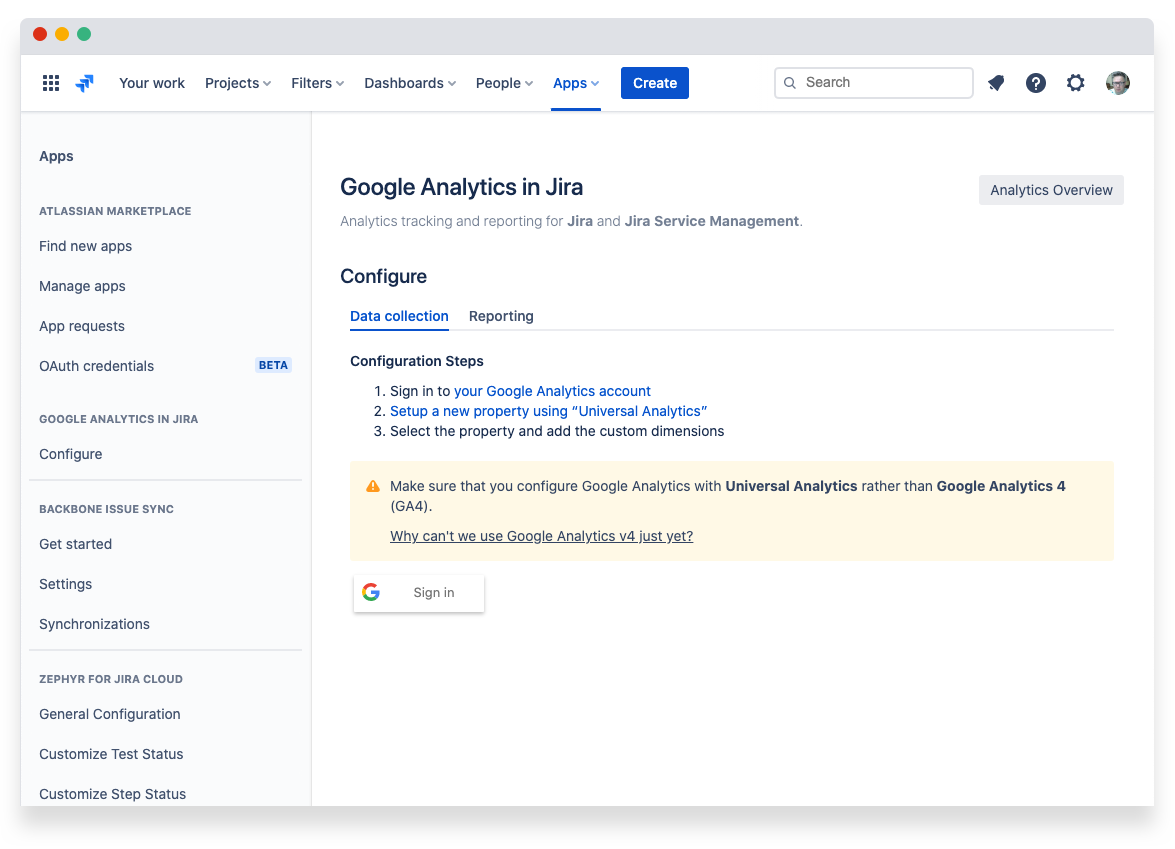Click the Analytics Overview button
Viewport: 1175px width, 849px height.
click(x=1051, y=190)
